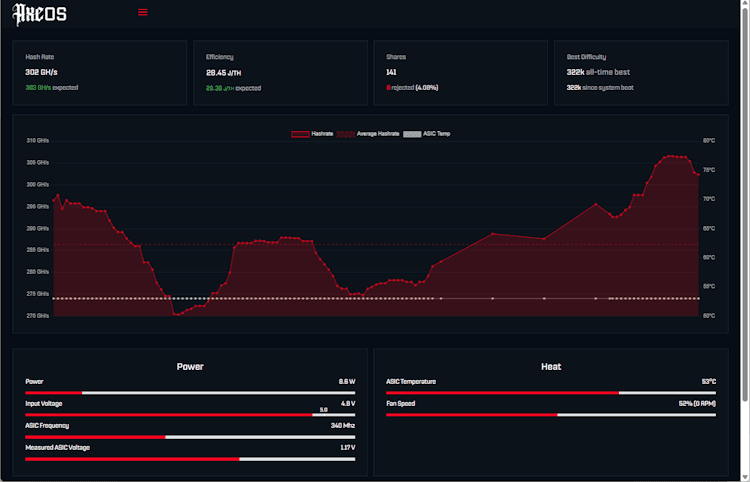Select the Best Difficulty stat card

coord(641,73)
